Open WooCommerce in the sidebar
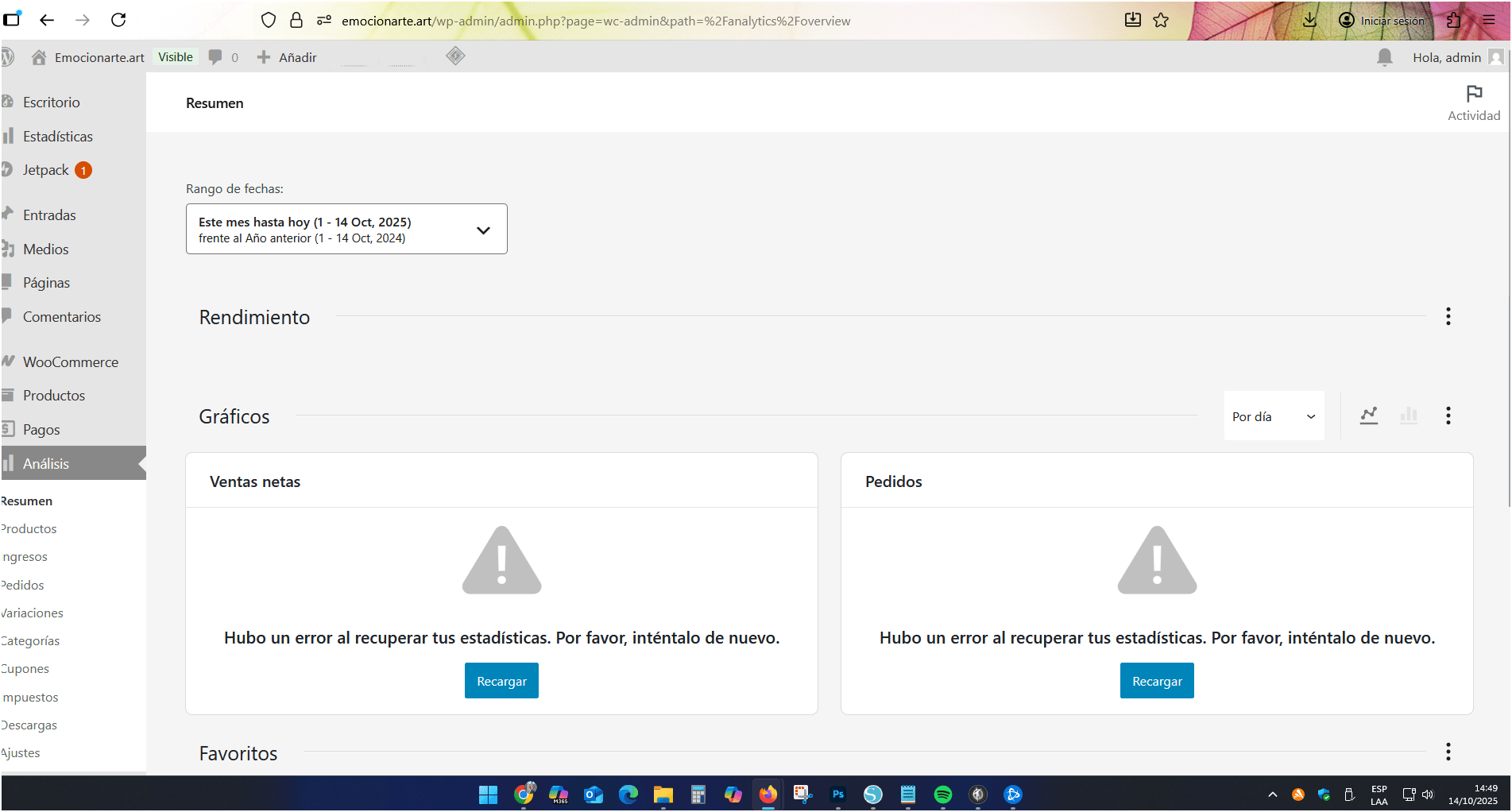The image size is (1512, 812). tap(70, 362)
